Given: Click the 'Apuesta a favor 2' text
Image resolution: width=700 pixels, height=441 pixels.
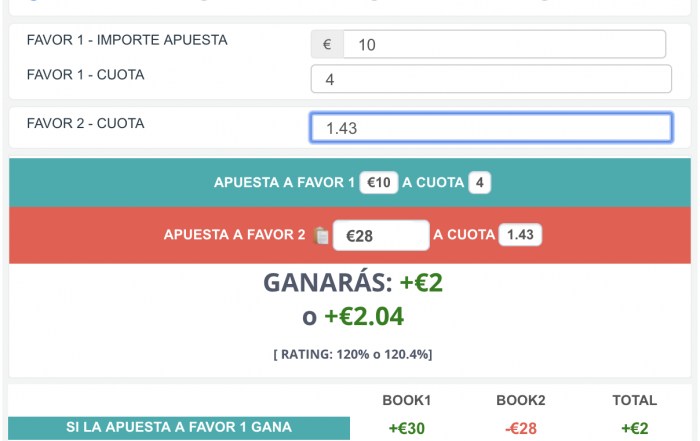Looking at the screenshot, I should click(234, 235).
